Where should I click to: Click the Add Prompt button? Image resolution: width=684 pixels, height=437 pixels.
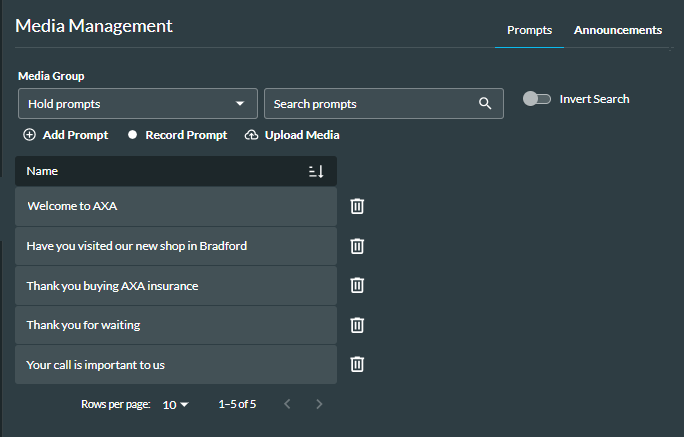pyautogui.click(x=66, y=135)
